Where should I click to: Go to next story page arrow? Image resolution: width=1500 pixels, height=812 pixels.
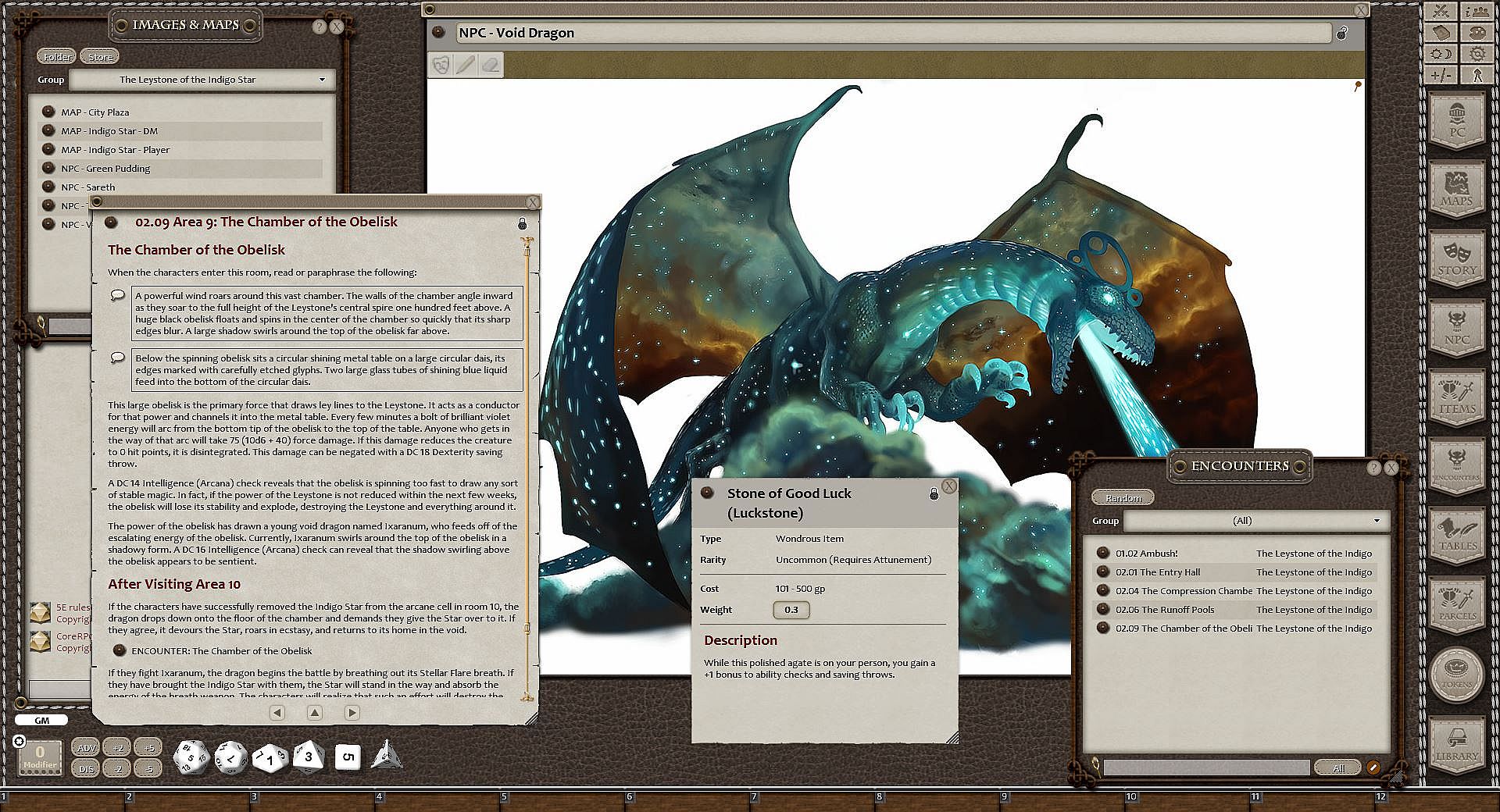pyautogui.click(x=352, y=712)
